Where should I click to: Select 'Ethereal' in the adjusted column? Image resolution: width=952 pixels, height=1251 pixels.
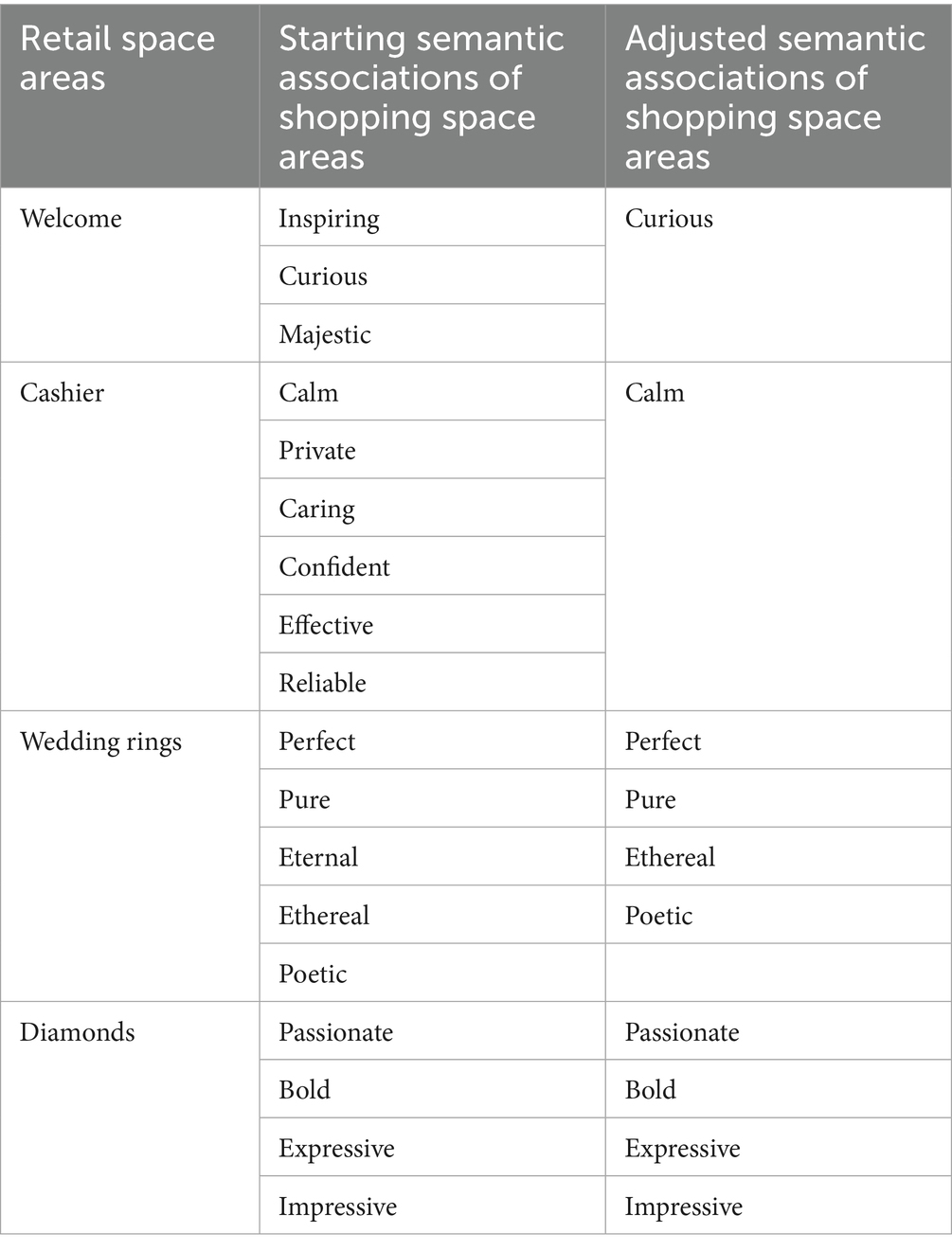(x=670, y=858)
